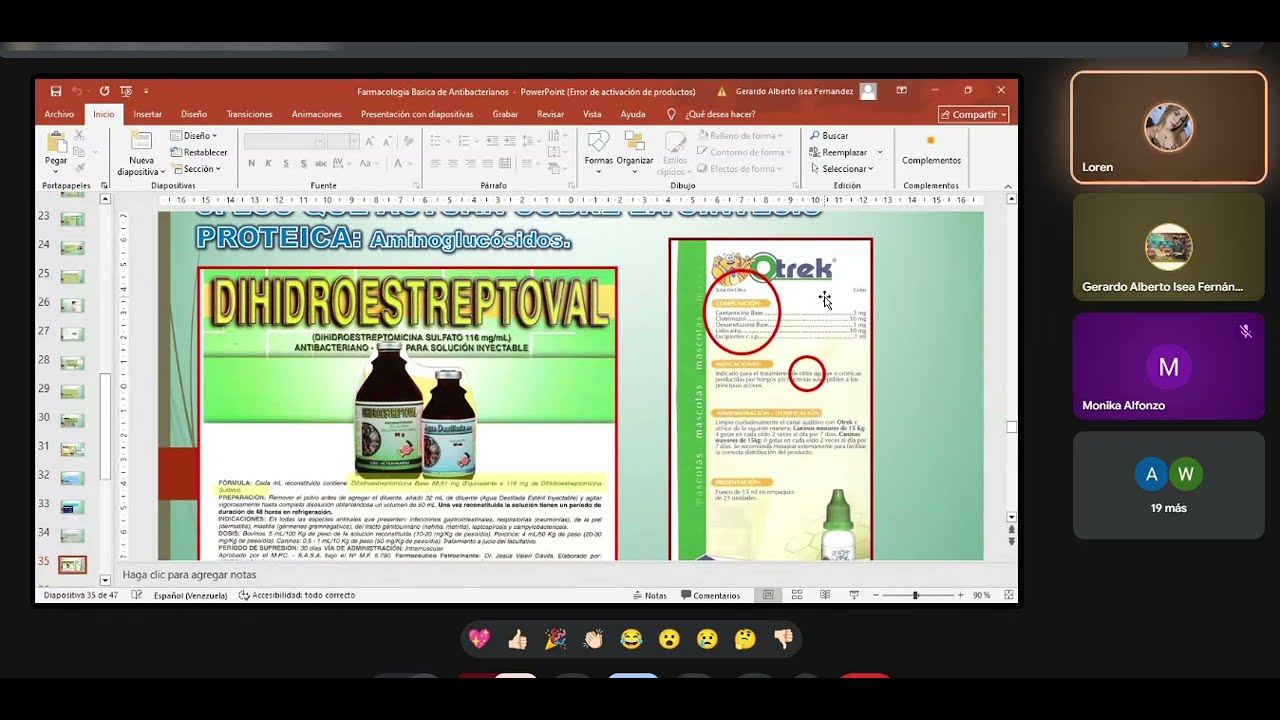Image resolution: width=1280 pixels, height=720 pixels.
Task: Open the 19 más participants tile
Action: 1169,486
